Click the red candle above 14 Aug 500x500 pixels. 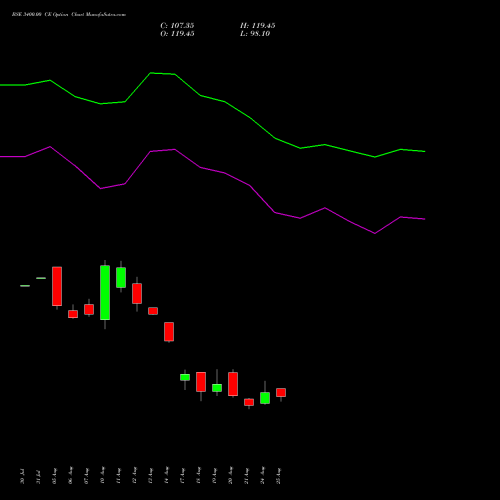tap(169, 332)
